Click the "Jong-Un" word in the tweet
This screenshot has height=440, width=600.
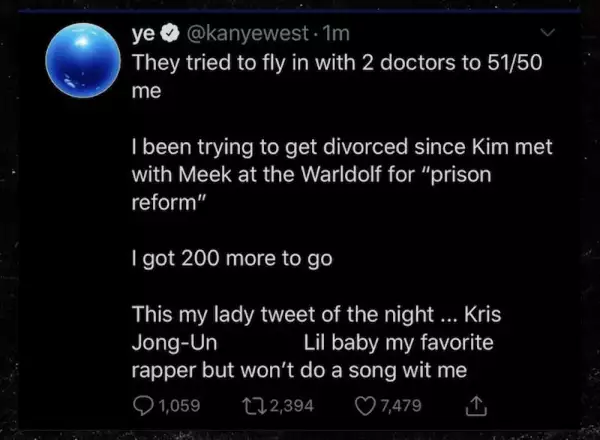[175, 343]
